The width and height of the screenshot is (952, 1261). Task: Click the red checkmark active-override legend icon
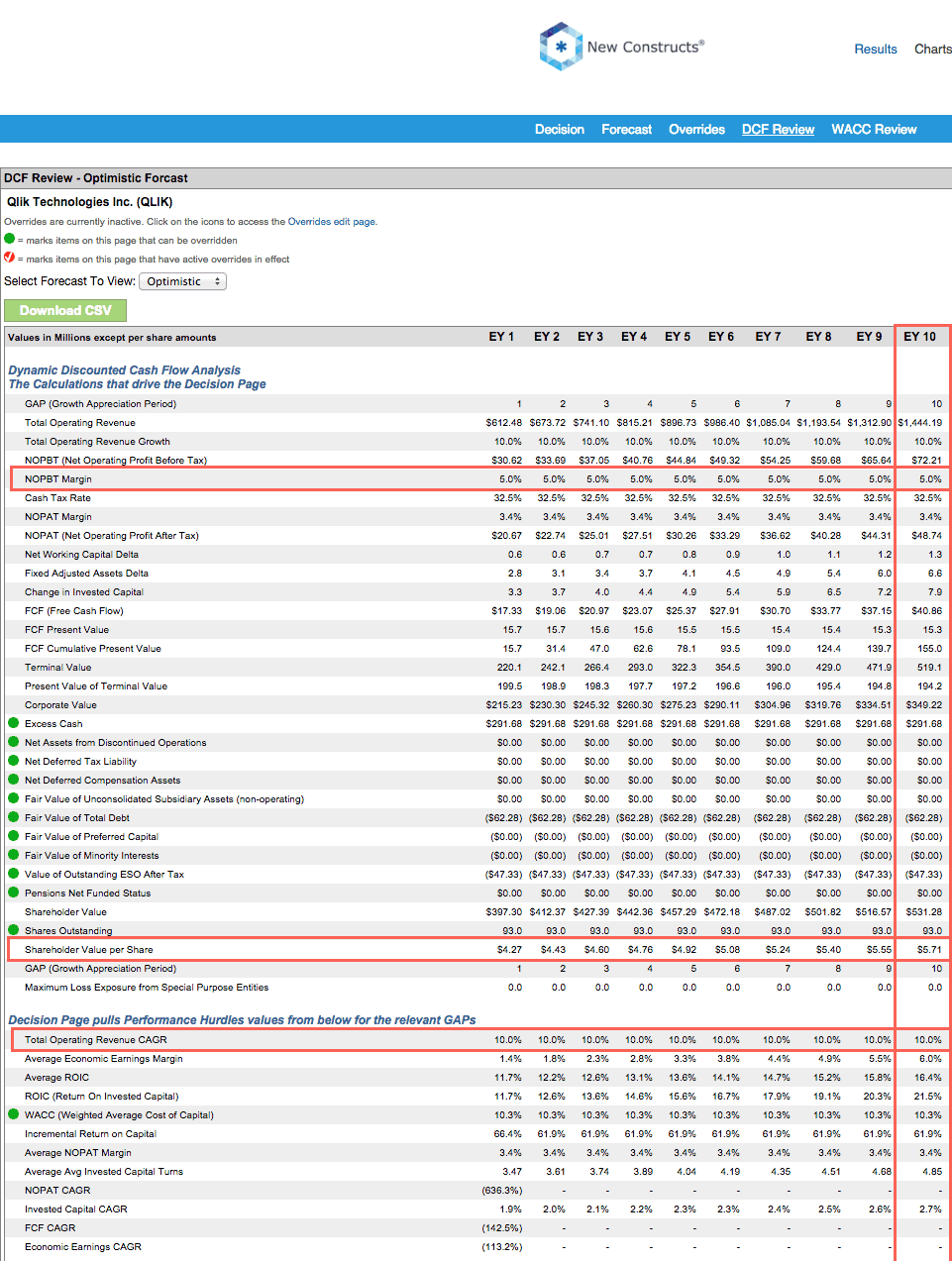[x=10, y=258]
